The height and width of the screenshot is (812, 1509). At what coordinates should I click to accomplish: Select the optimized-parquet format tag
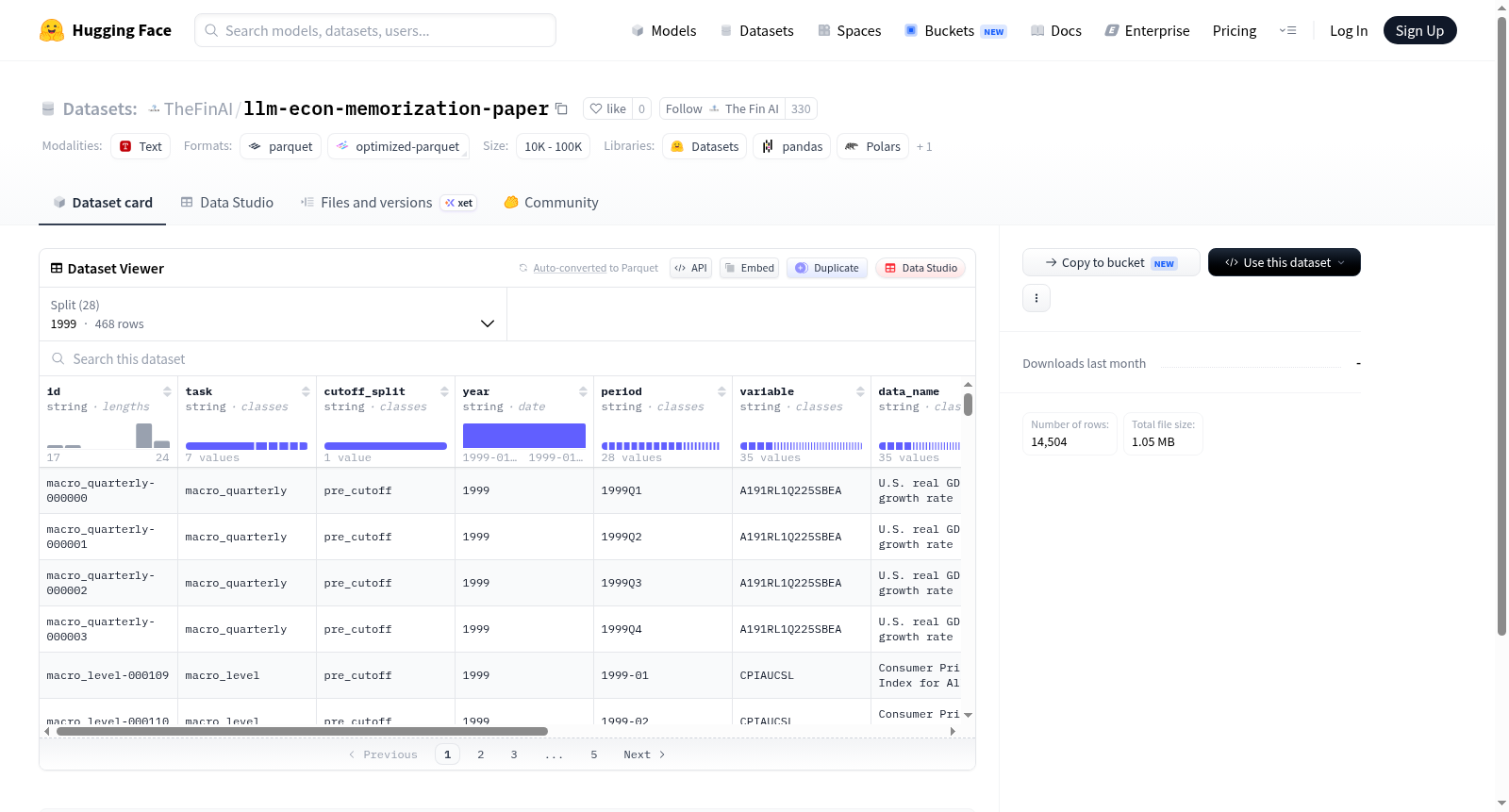[x=398, y=146]
